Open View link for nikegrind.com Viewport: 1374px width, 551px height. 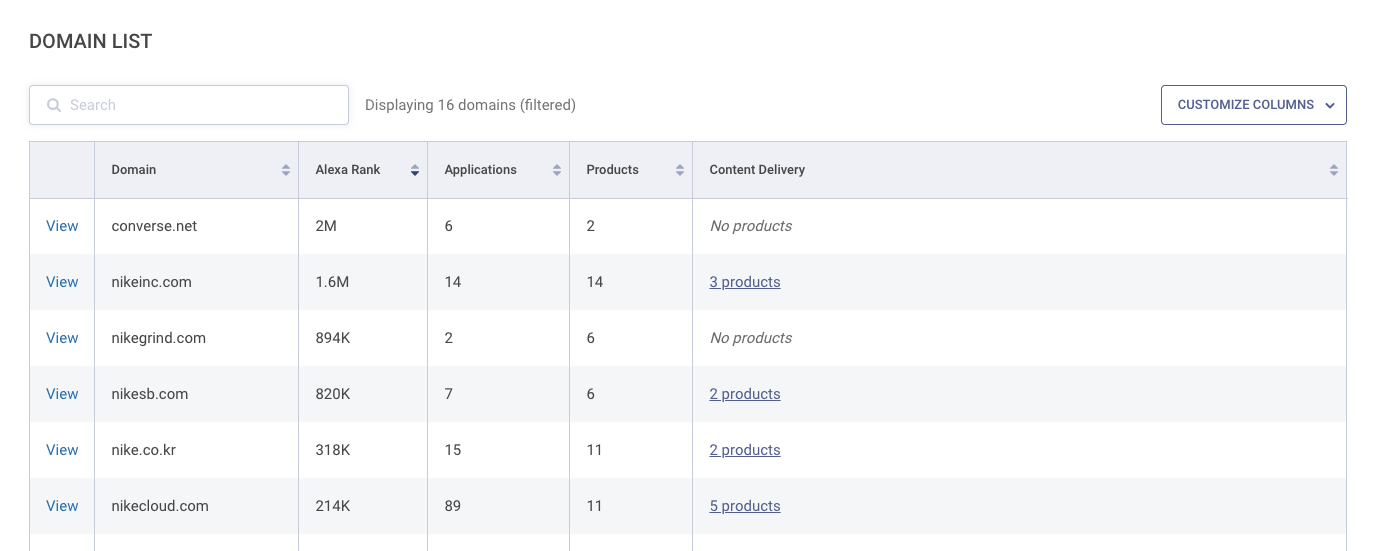[62, 338]
